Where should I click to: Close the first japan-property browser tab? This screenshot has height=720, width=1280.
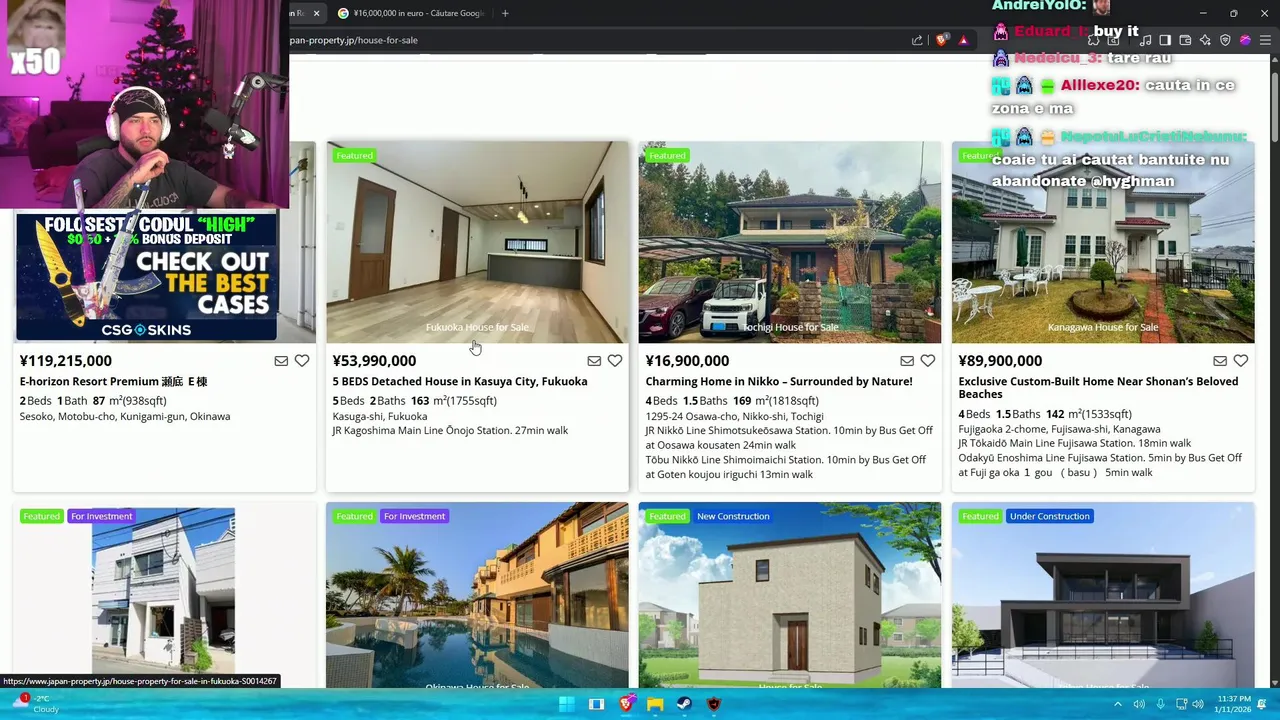[x=316, y=13]
